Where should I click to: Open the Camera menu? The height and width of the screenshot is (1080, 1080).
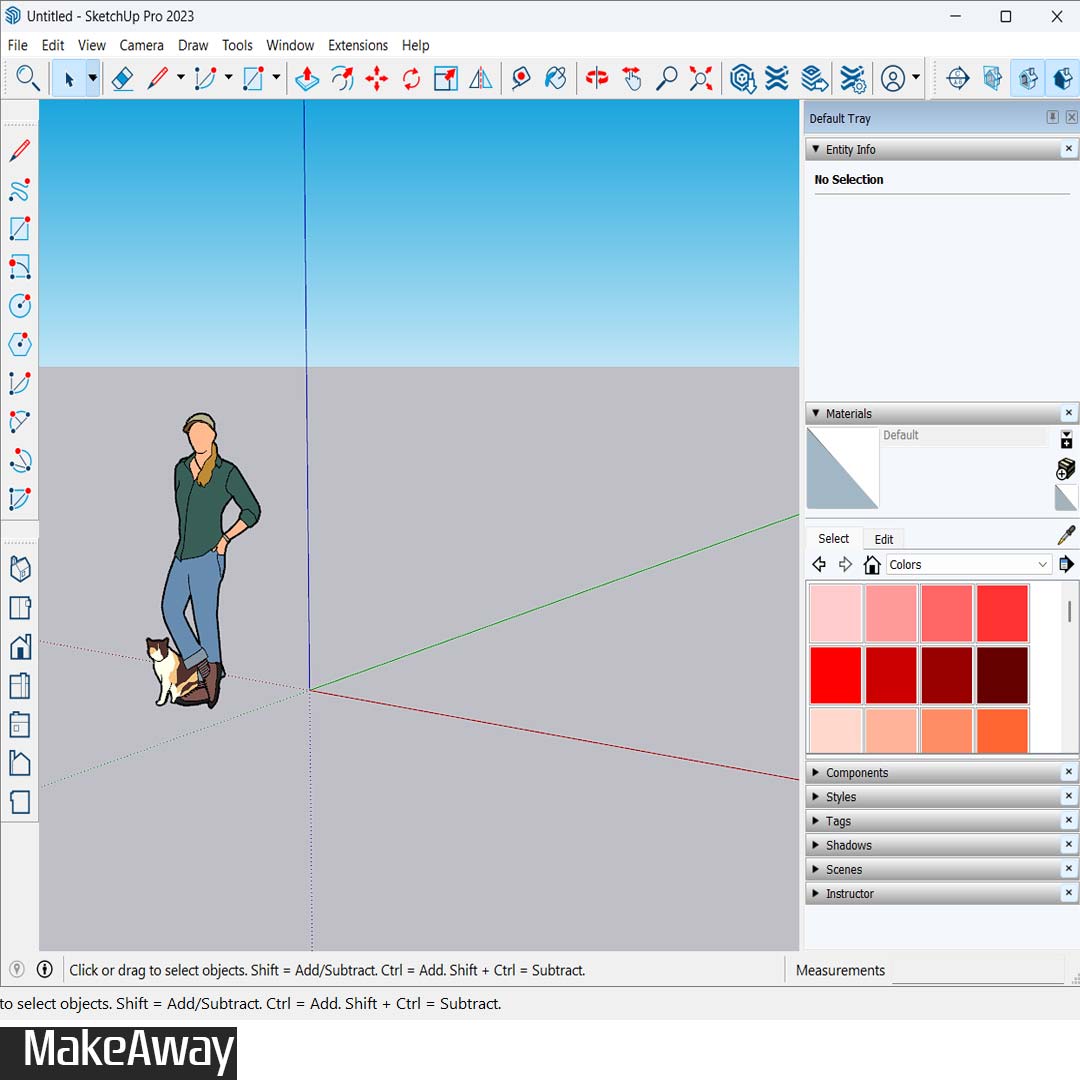tap(141, 45)
